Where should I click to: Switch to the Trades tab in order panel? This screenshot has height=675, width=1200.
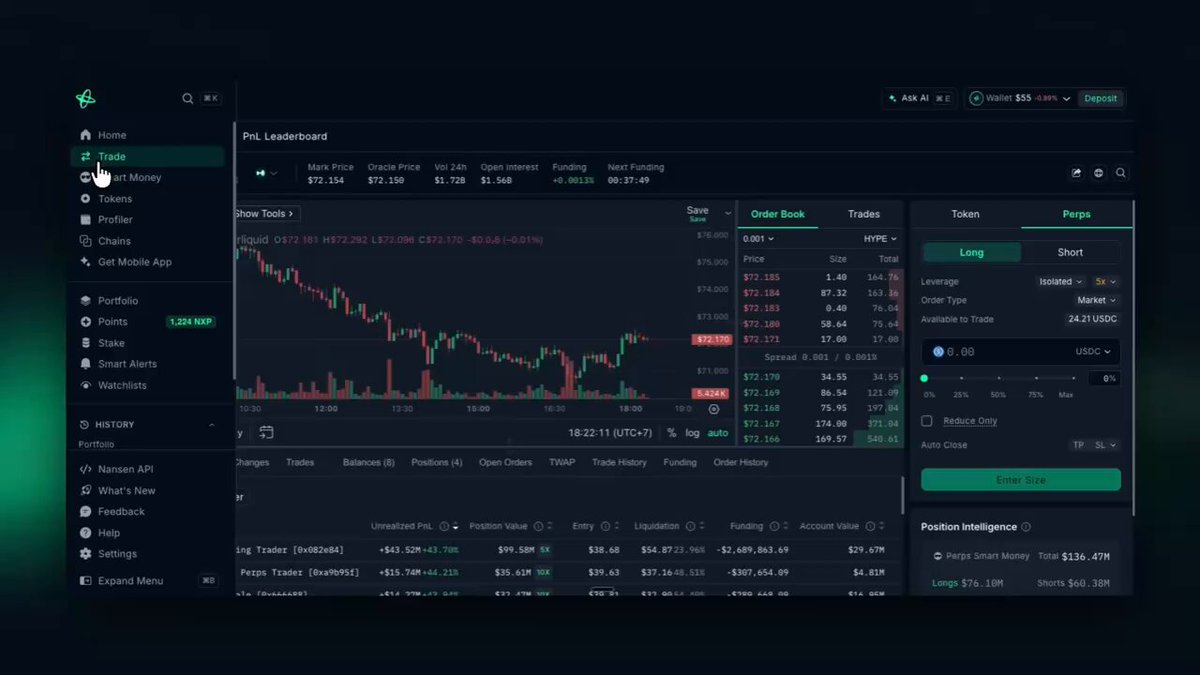(864, 214)
